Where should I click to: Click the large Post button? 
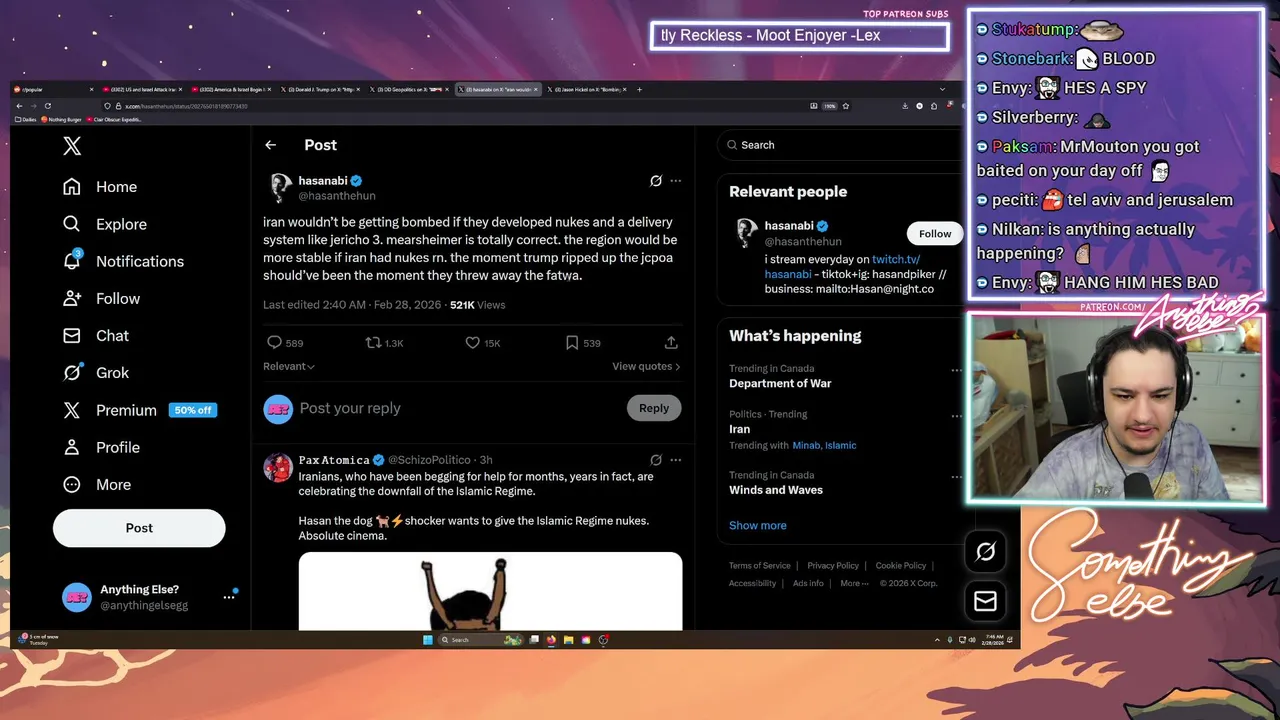point(139,528)
